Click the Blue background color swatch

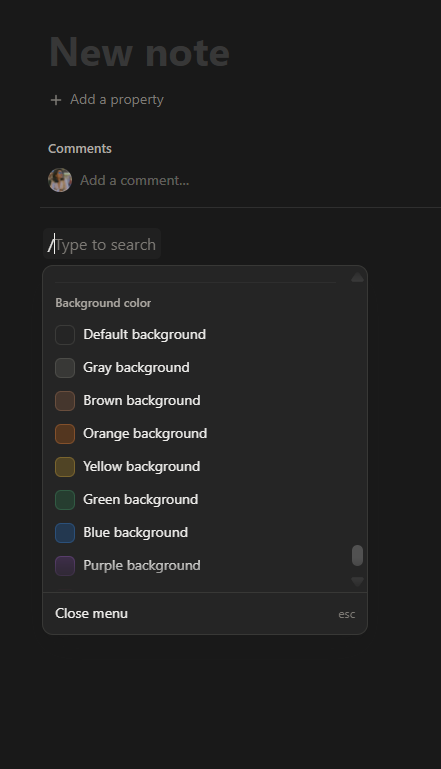65,533
